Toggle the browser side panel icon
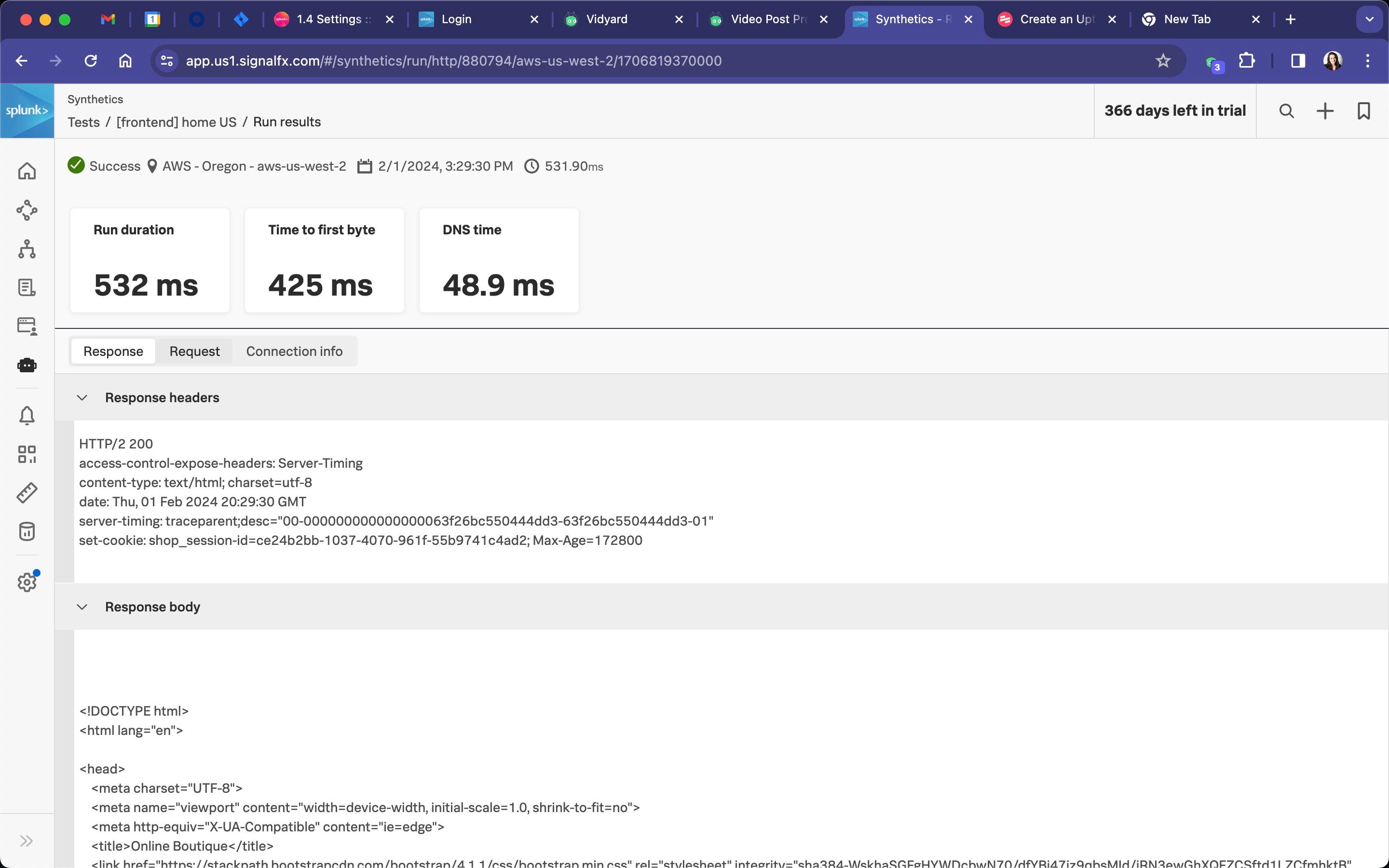Viewport: 1389px width, 868px height. 1298,61
